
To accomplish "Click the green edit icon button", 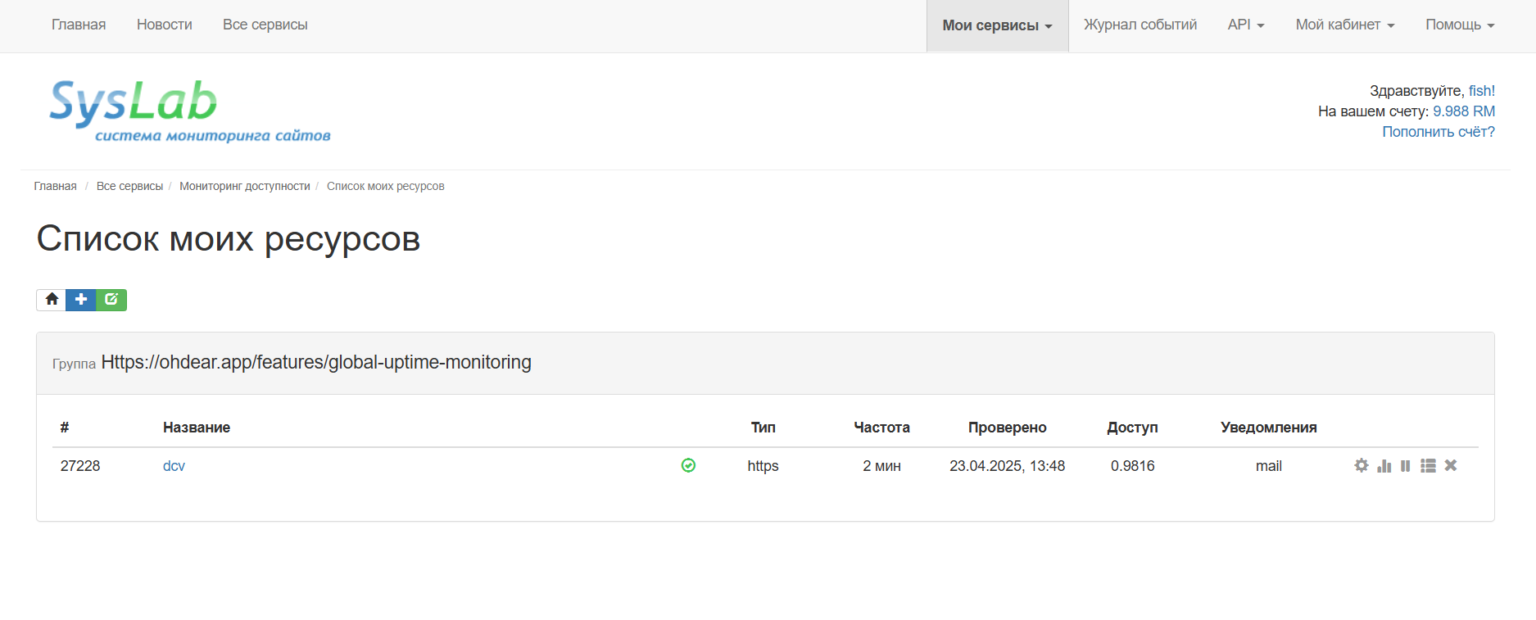I will pyautogui.click(x=111, y=299).
